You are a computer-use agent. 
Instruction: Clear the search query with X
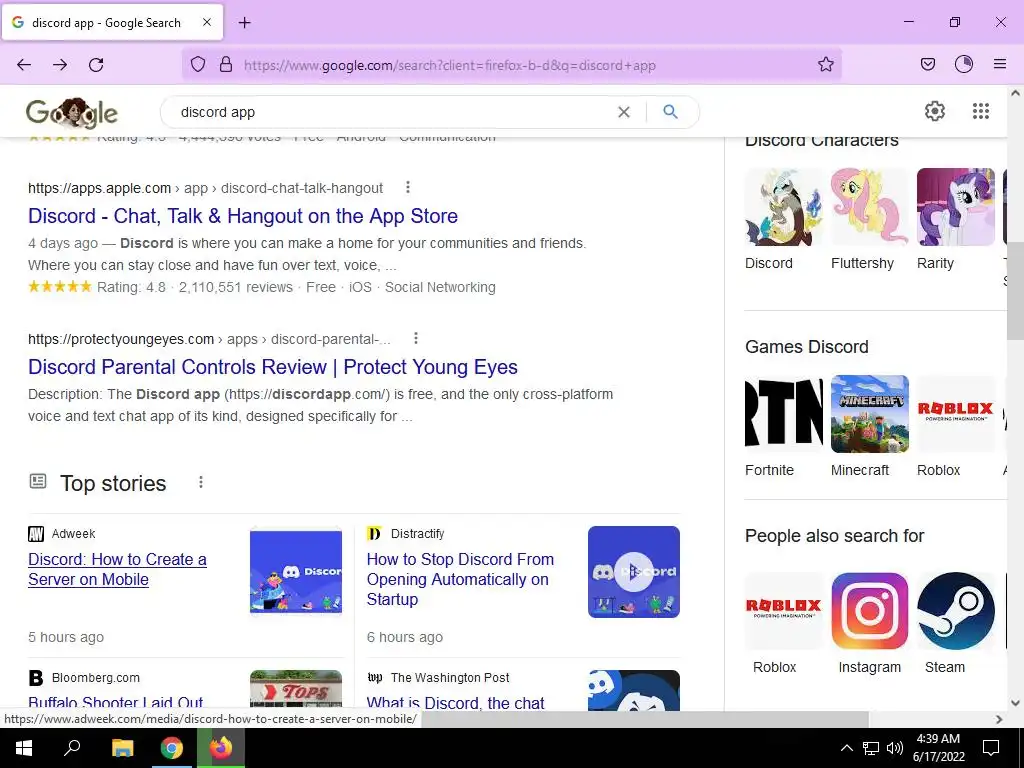[624, 112]
